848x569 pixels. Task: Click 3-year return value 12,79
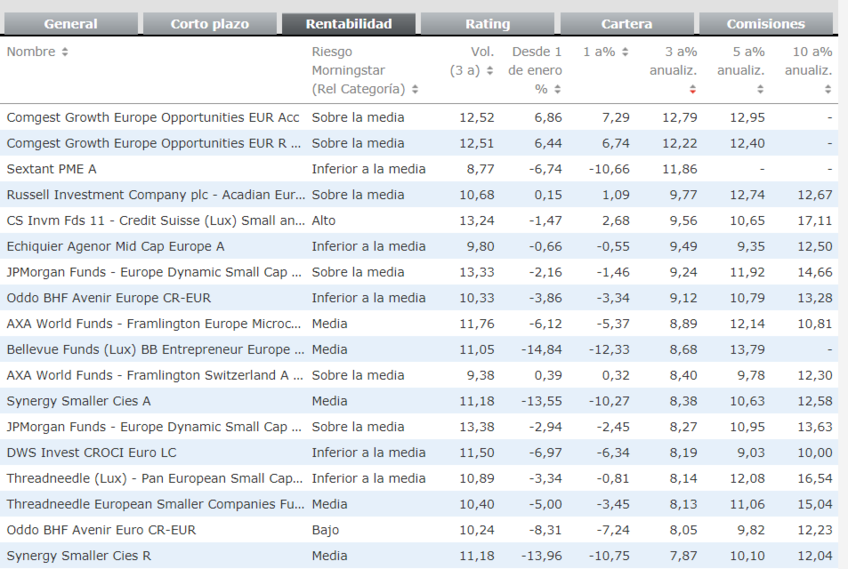[x=679, y=117]
